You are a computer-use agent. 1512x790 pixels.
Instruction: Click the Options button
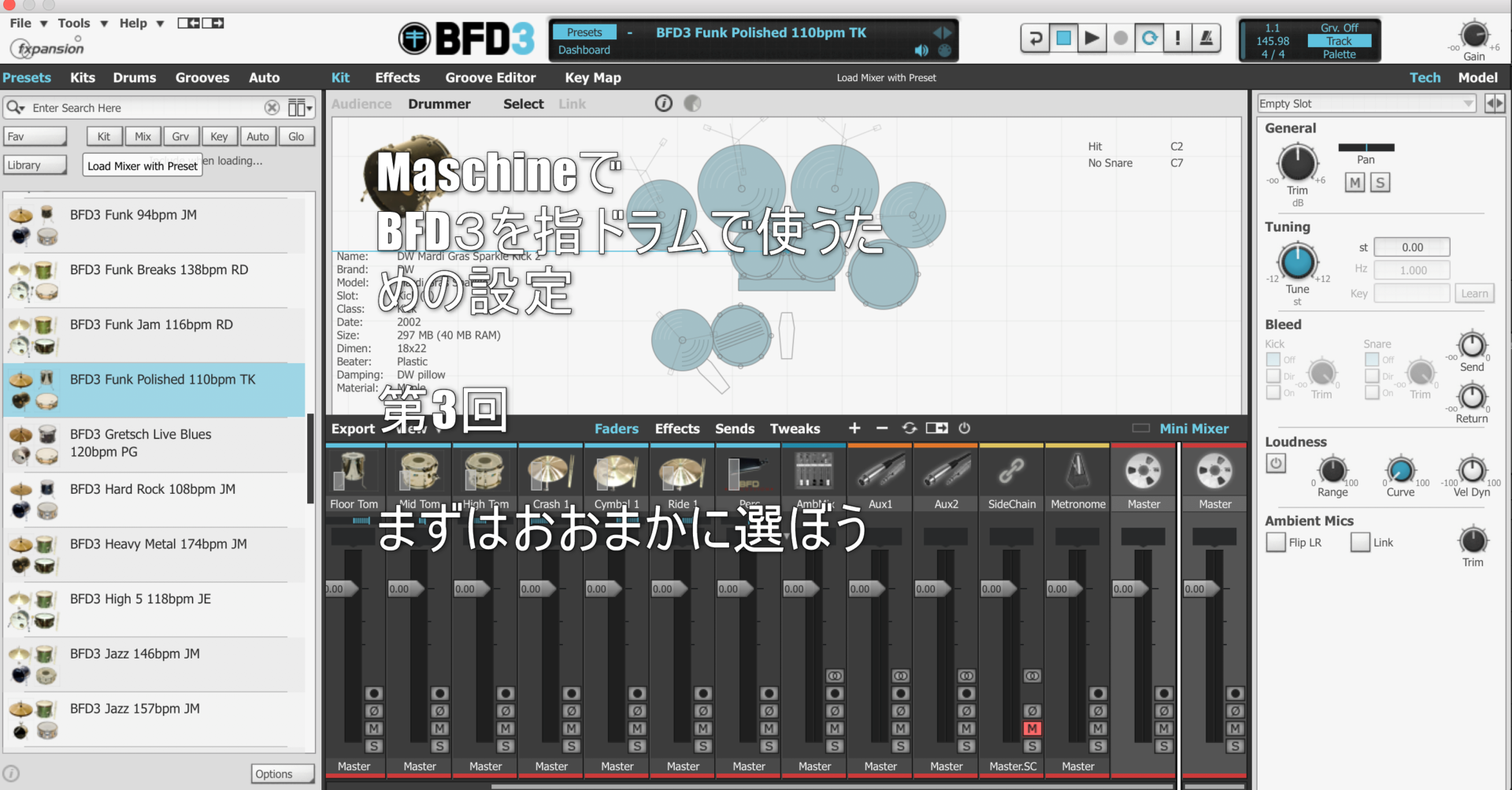283,773
